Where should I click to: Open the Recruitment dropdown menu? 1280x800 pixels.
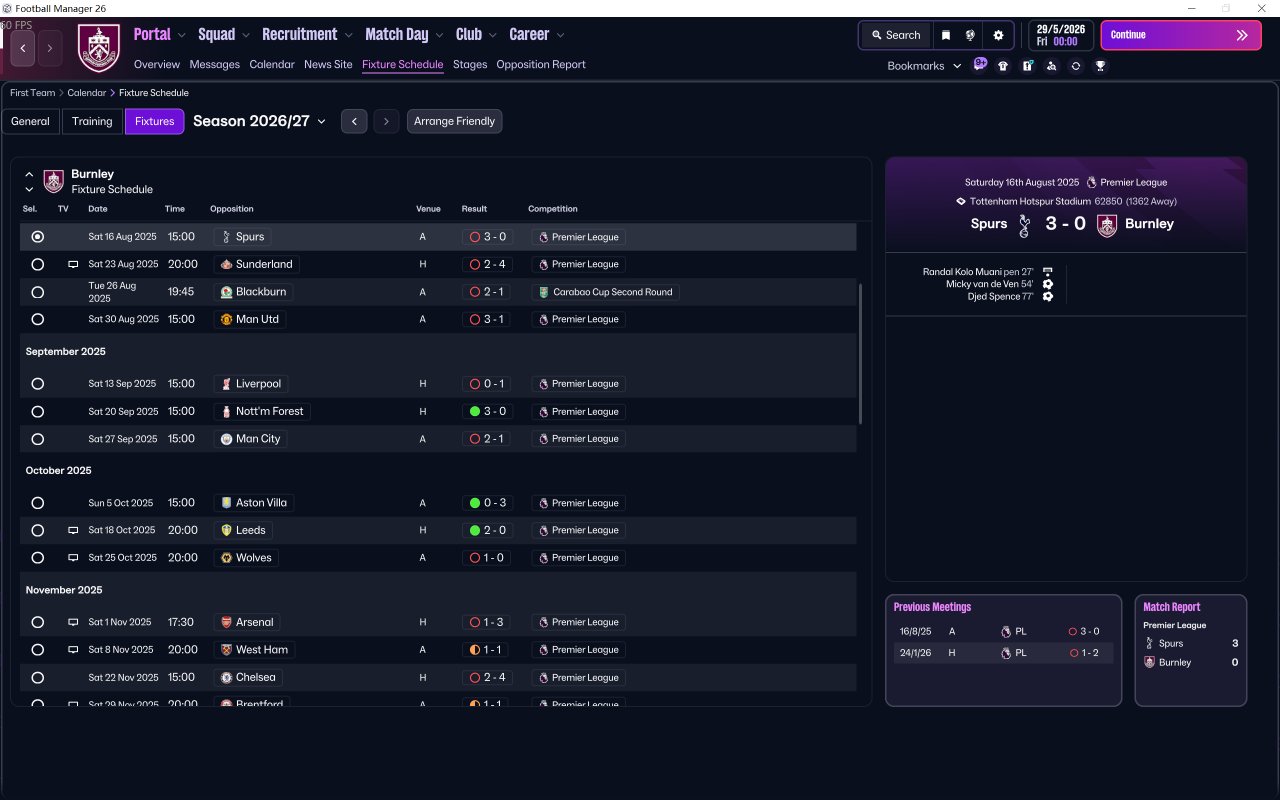tap(307, 34)
